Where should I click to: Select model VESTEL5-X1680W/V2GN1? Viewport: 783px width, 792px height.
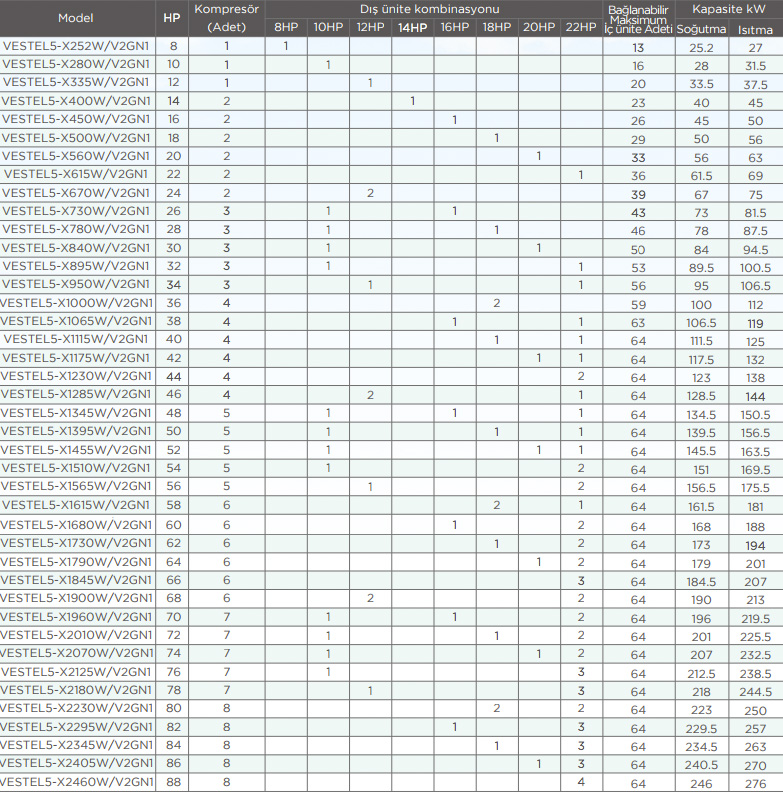pos(76,525)
